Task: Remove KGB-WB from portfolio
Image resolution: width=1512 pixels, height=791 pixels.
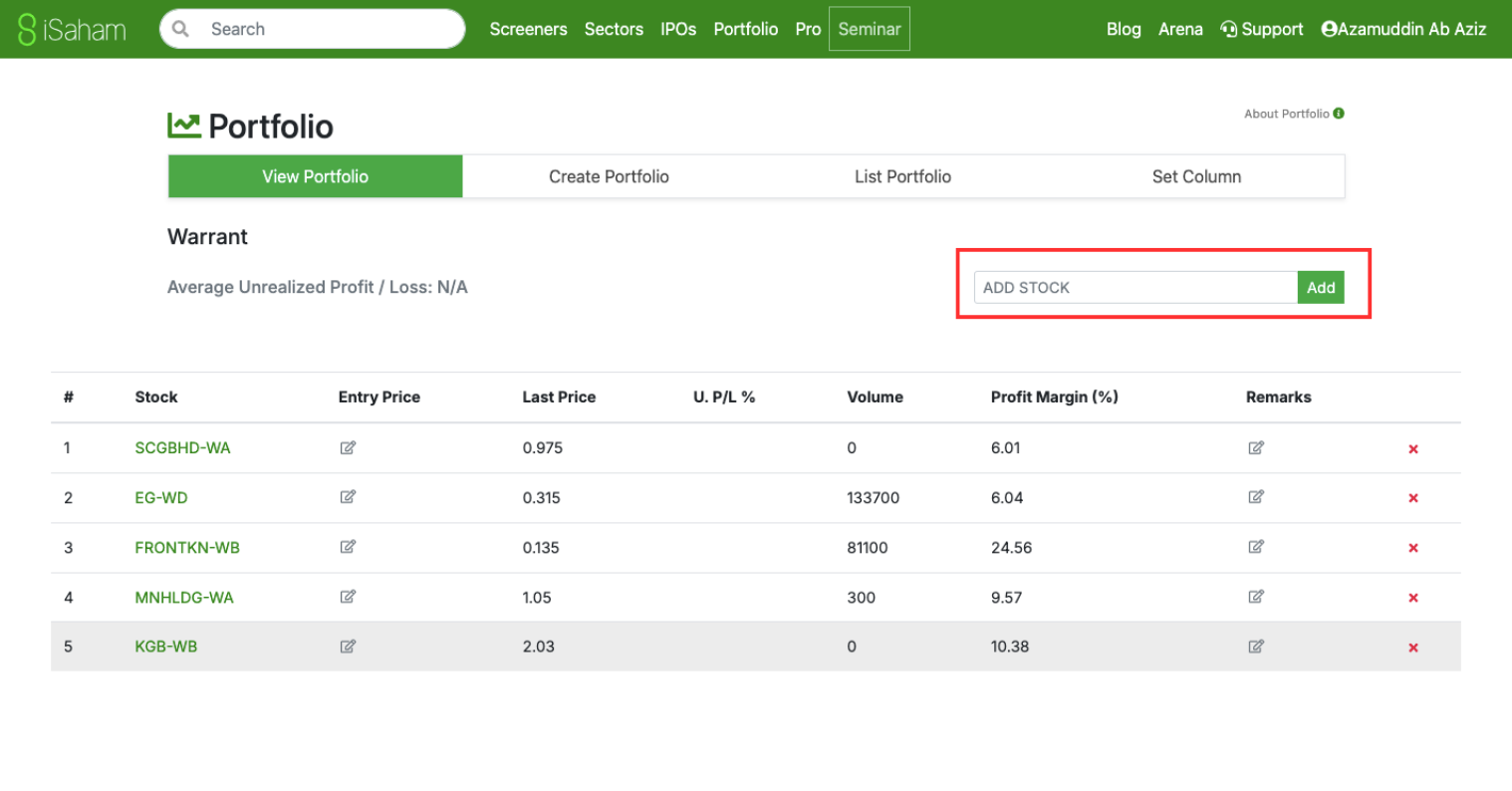Action: 1412,648
